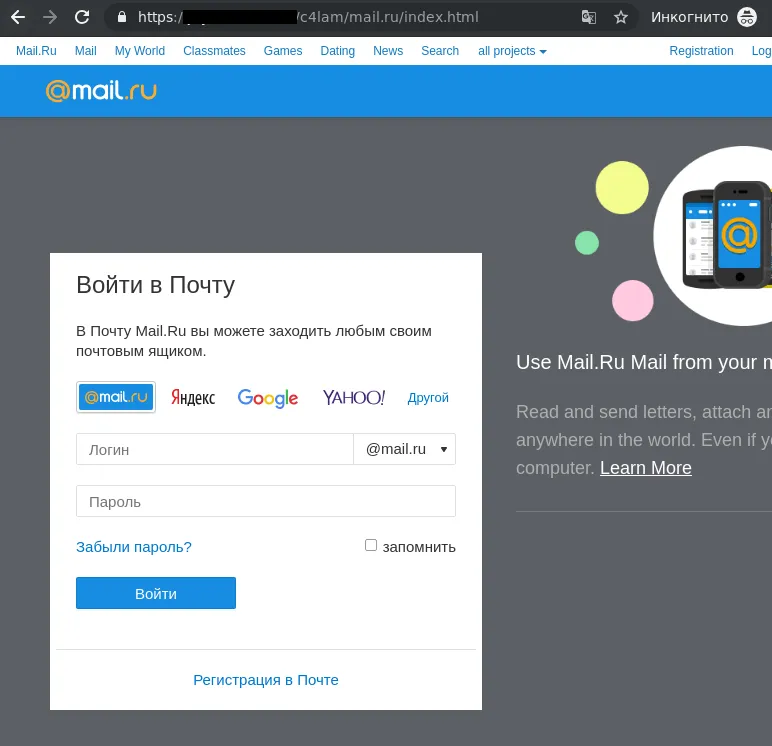Screen dimensions: 772x746
Task: Click the Войти в Почту heading
Action: tap(156, 285)
